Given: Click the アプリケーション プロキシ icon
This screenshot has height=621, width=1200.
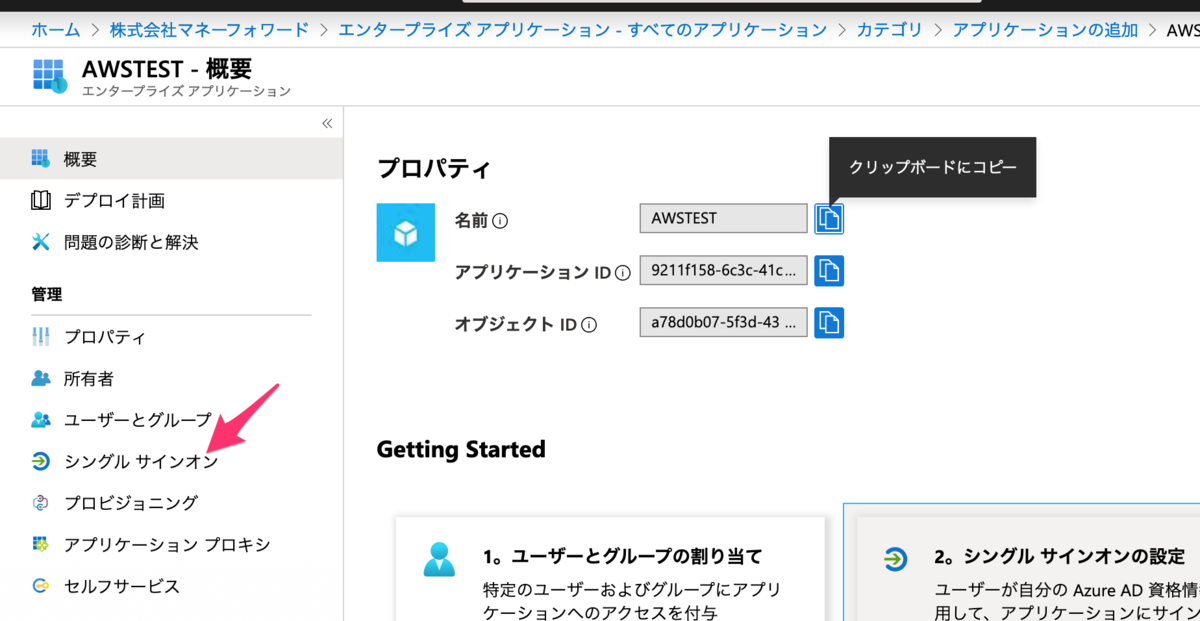Looking at the screenshot, I should (41, 545).
